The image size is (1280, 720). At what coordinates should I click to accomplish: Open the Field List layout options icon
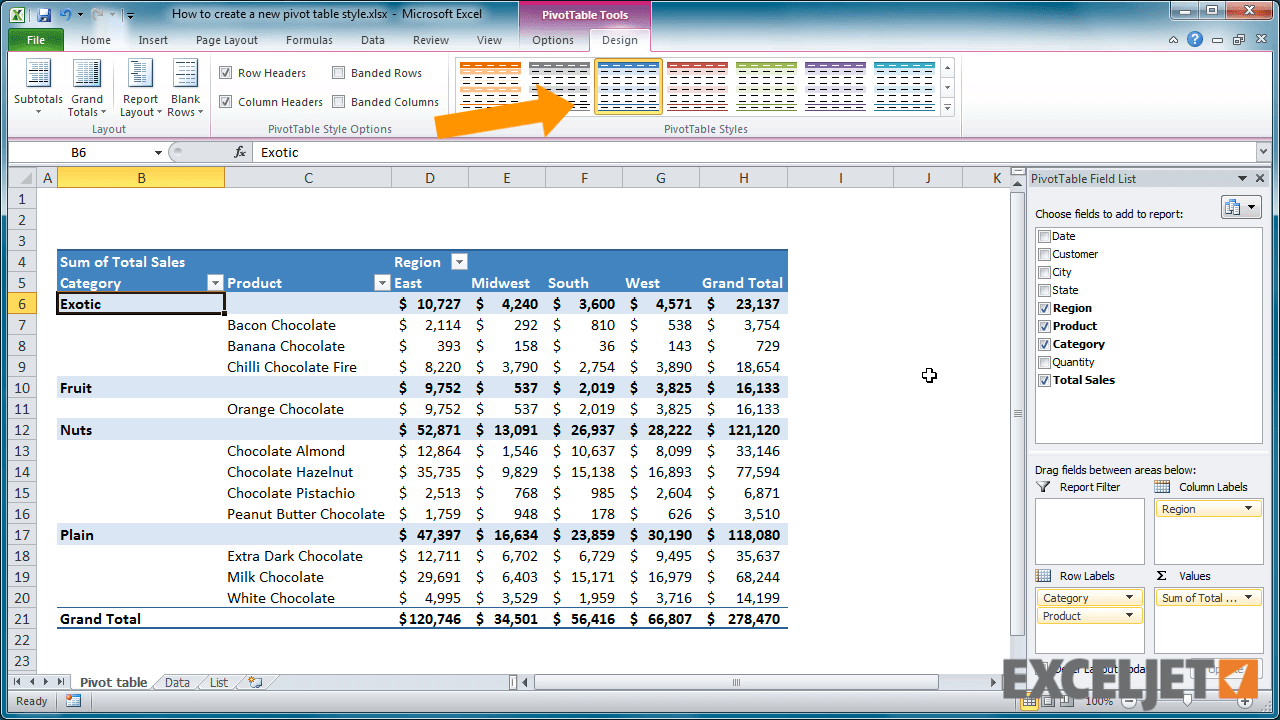[x=1240, y=206]
